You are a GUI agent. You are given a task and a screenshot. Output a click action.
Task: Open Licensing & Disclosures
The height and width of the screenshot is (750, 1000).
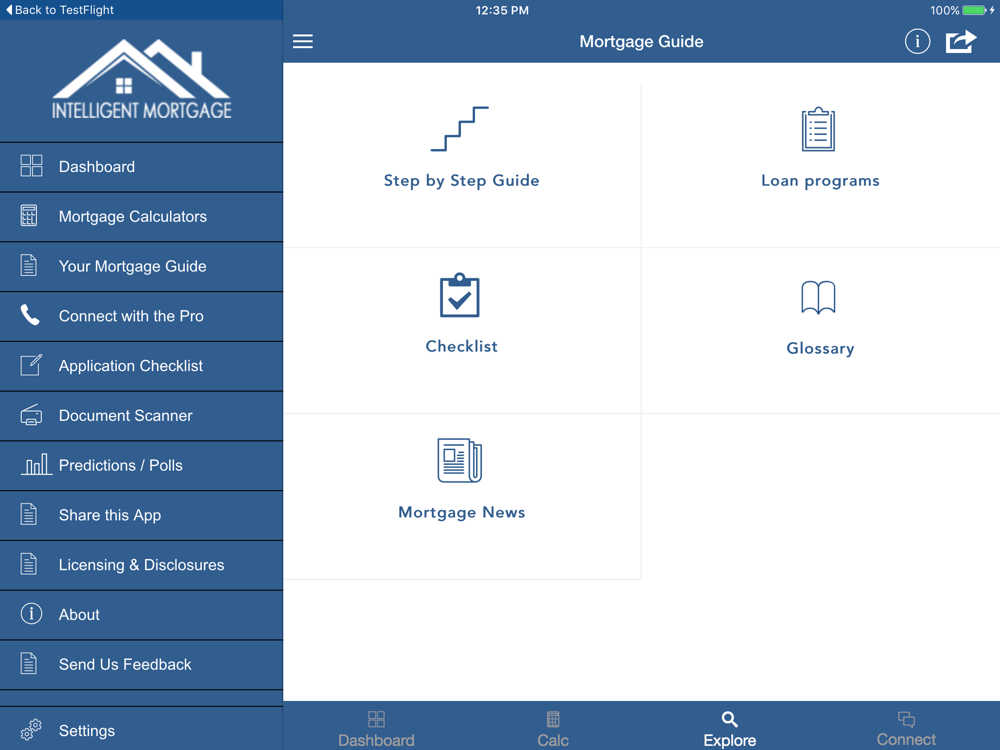click(x=142, y=565)
